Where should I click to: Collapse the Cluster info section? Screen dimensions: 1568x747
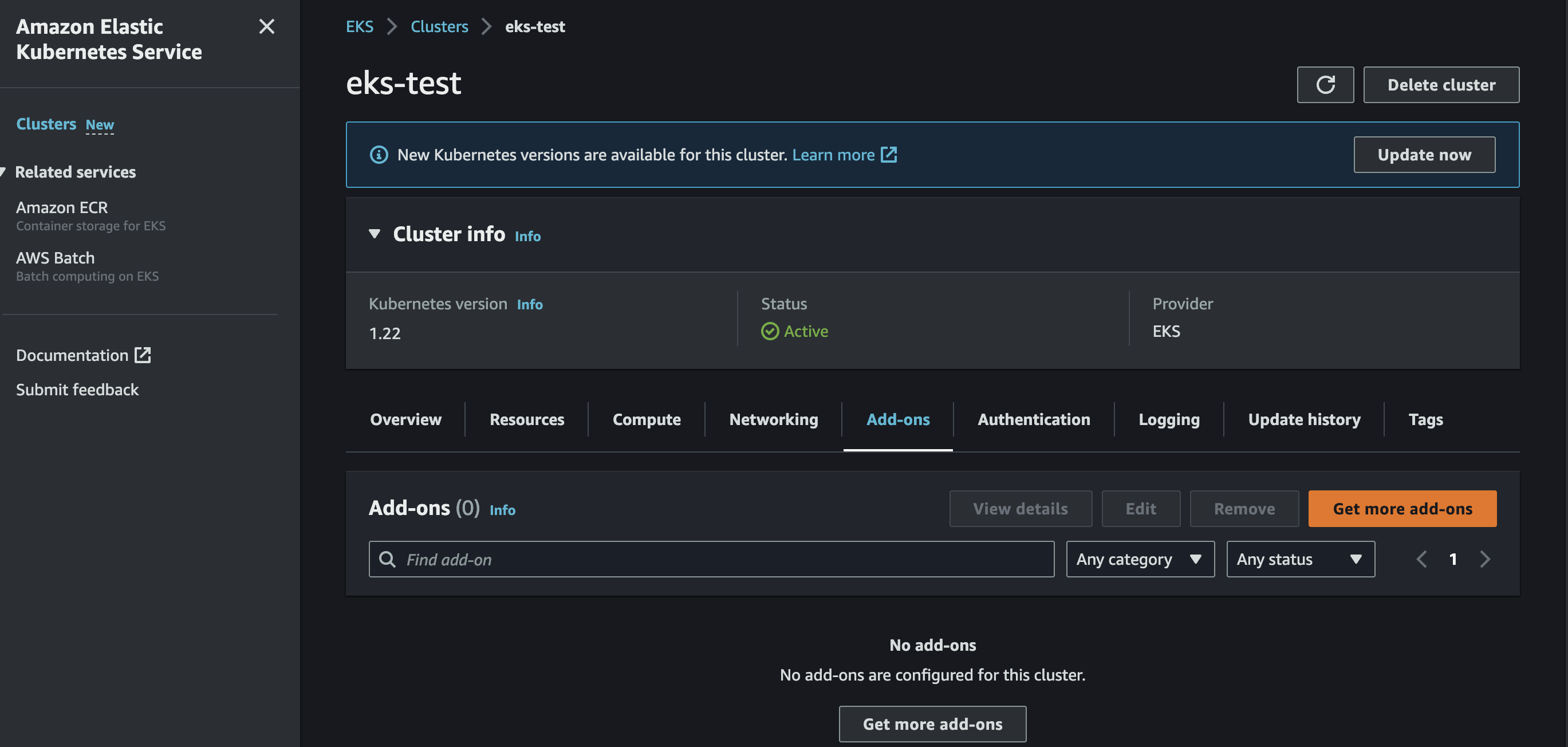coord(375,234)
